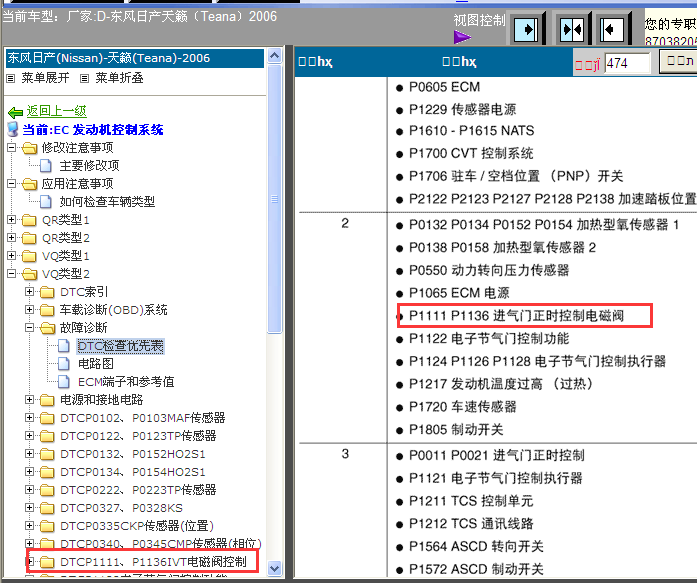Select the 东风日产(Nissan)-天籁(Teana)-2006 header
Viewport: 697px width, 583px height.
135,58
